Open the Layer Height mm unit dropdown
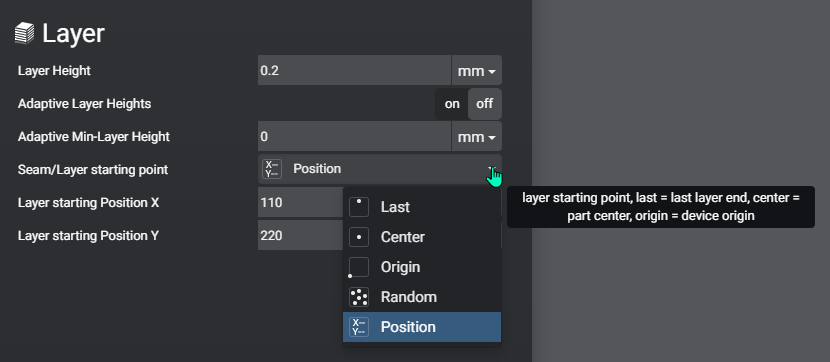Screen dimensions: 830x362 click(x=476, y=70)
